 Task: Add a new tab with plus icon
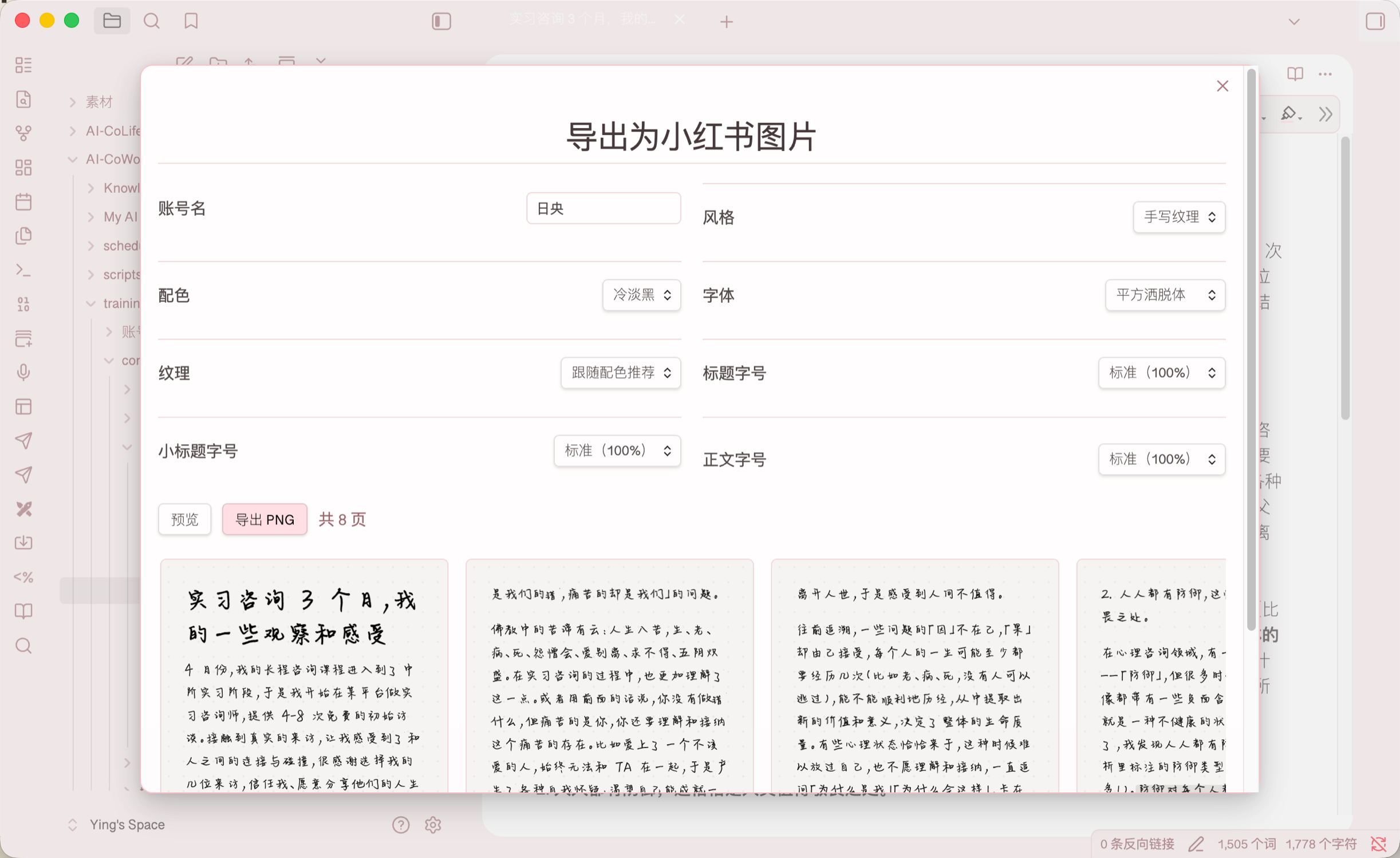click(x=727, y=22)
